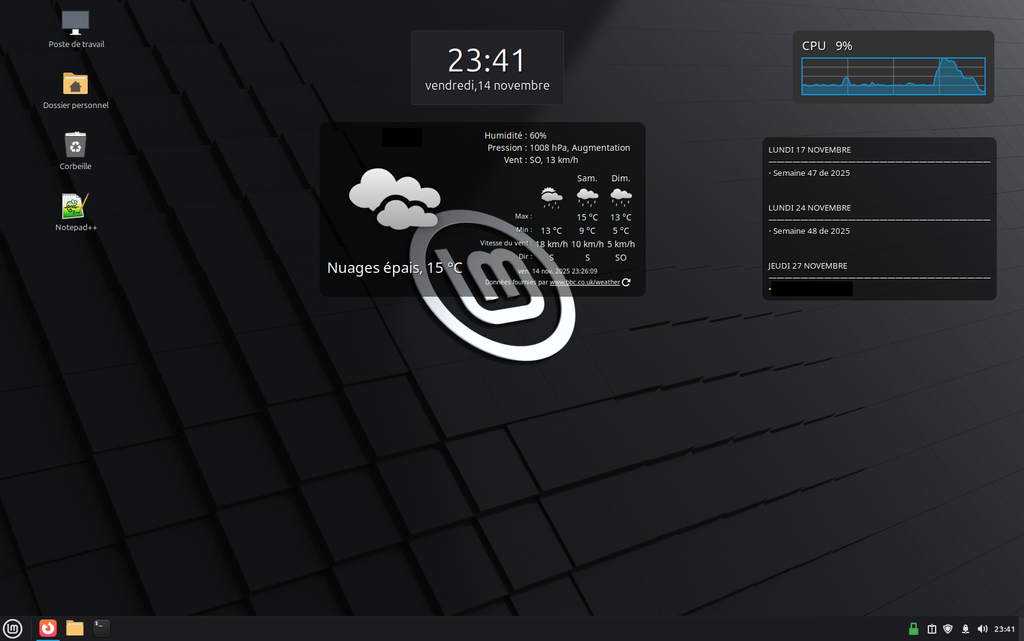Click the green padlock tray icon
This screenshot has width=1024, height=641.
(x=913, y=629)
